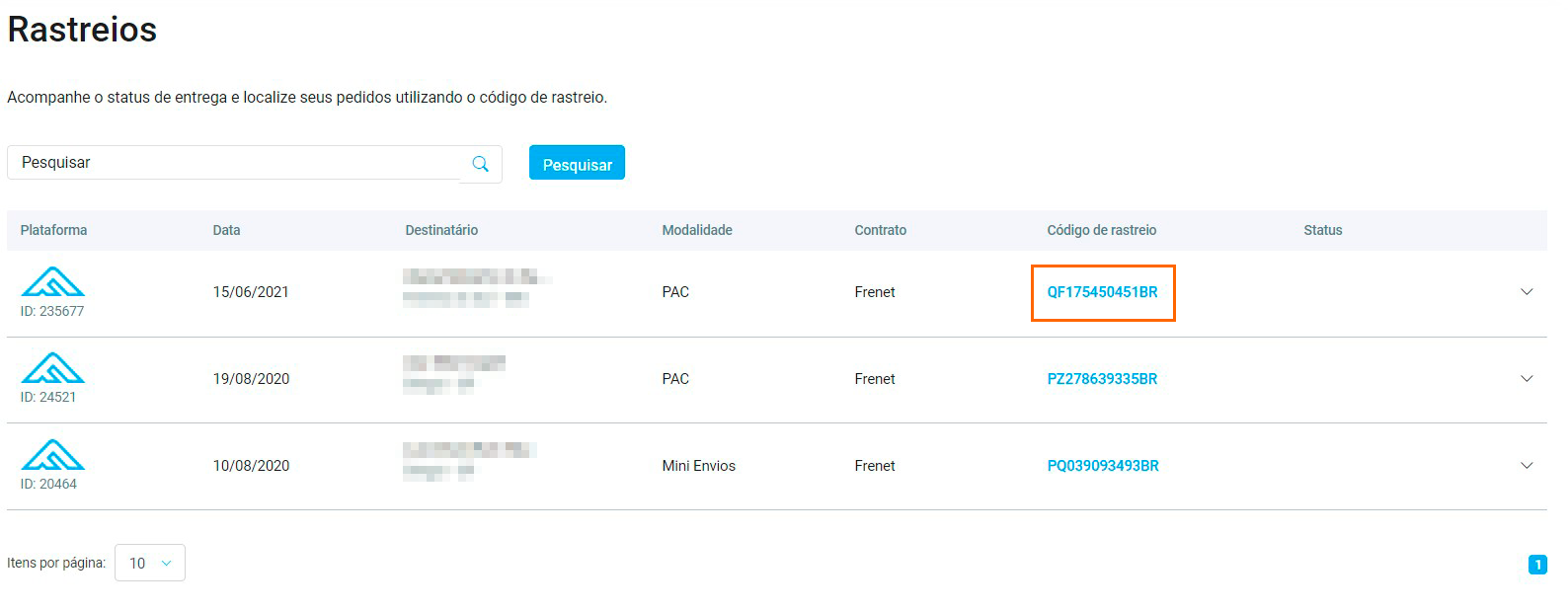Click the Código de rastreio column header
This screenshot has height=610, width=1568.
[1101, 230]
